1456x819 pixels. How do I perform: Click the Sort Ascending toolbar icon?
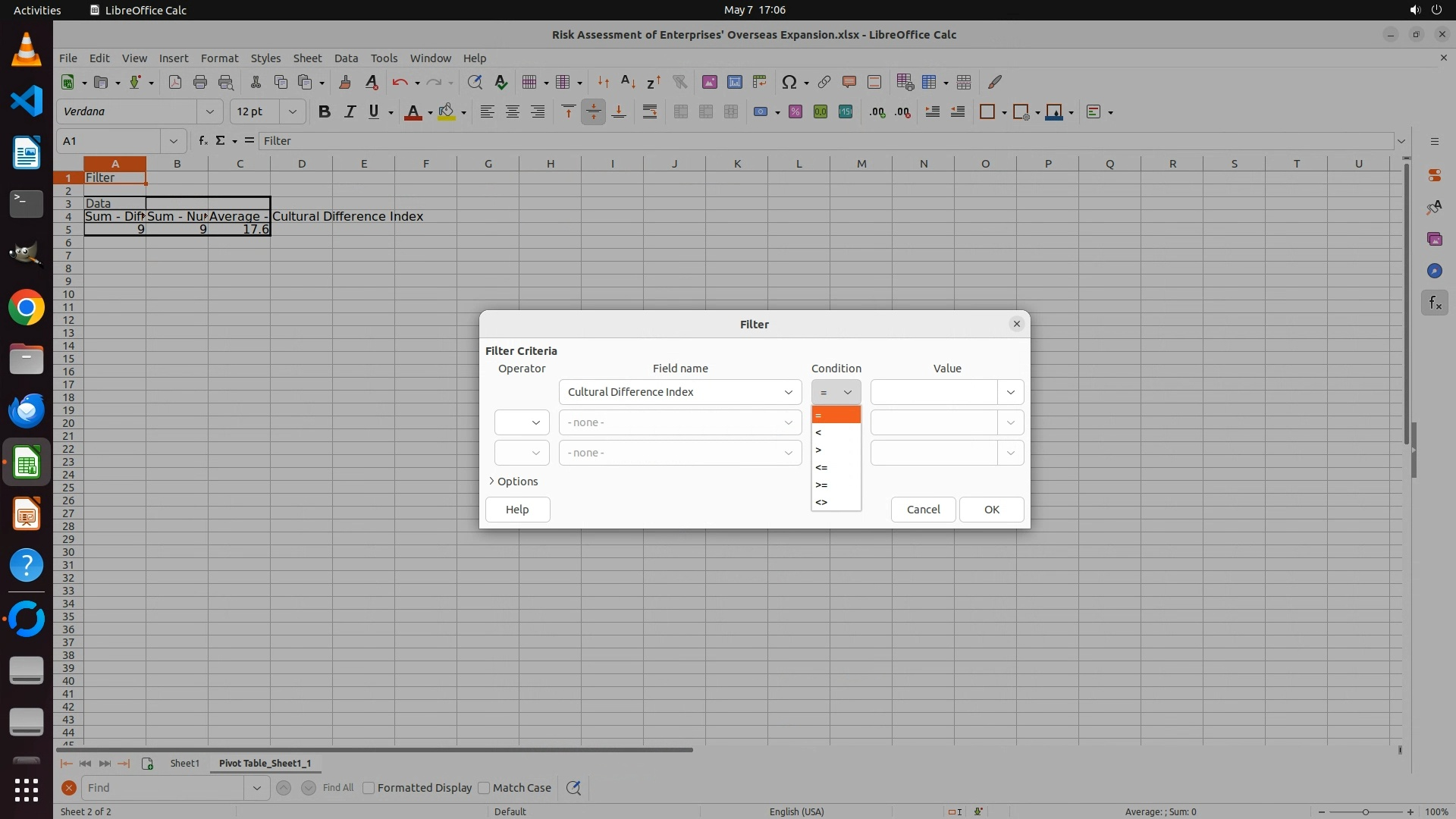pos(628,82)
